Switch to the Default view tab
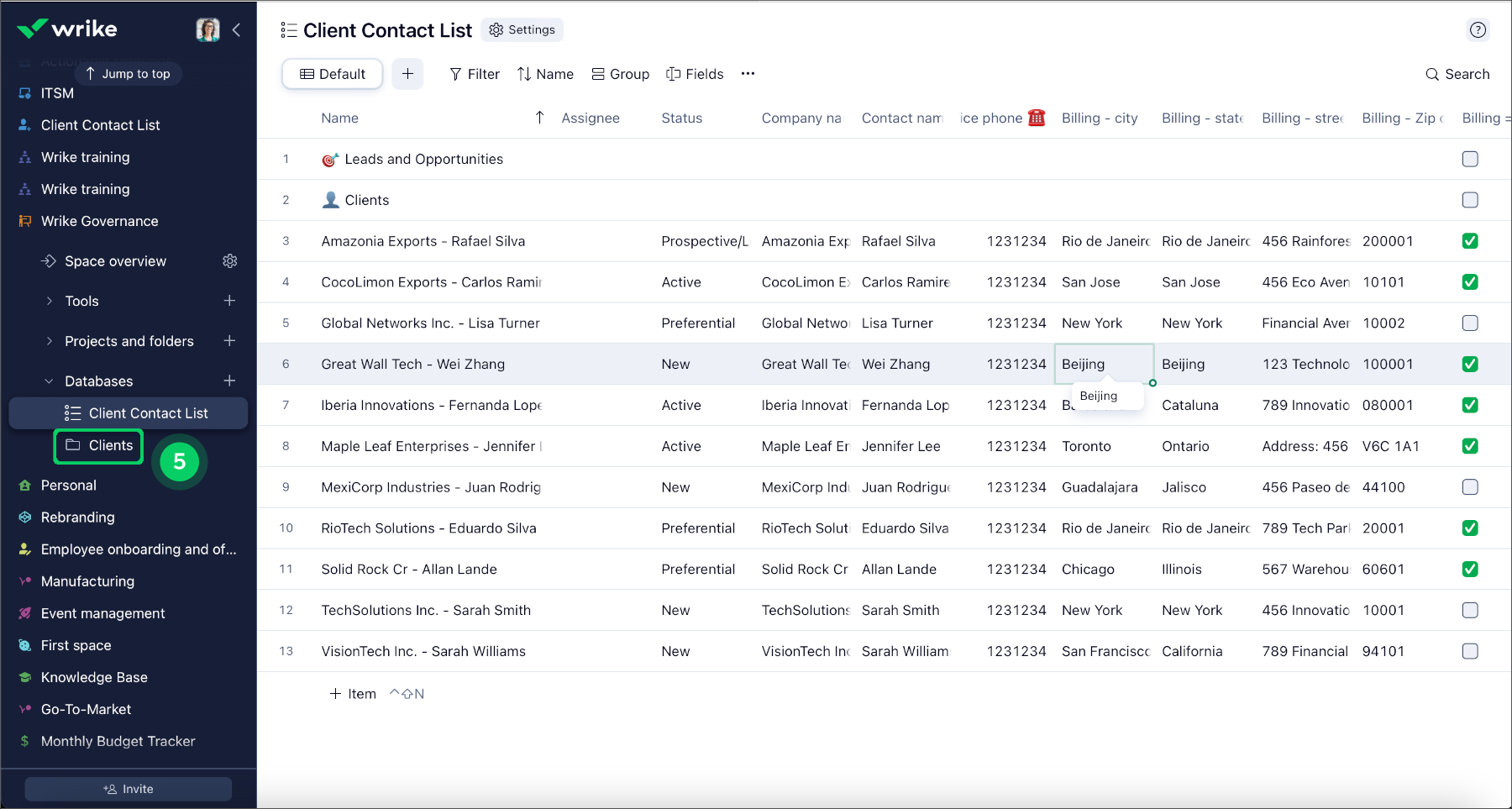This screenshot has width=1512, height=809. [332, 74]
